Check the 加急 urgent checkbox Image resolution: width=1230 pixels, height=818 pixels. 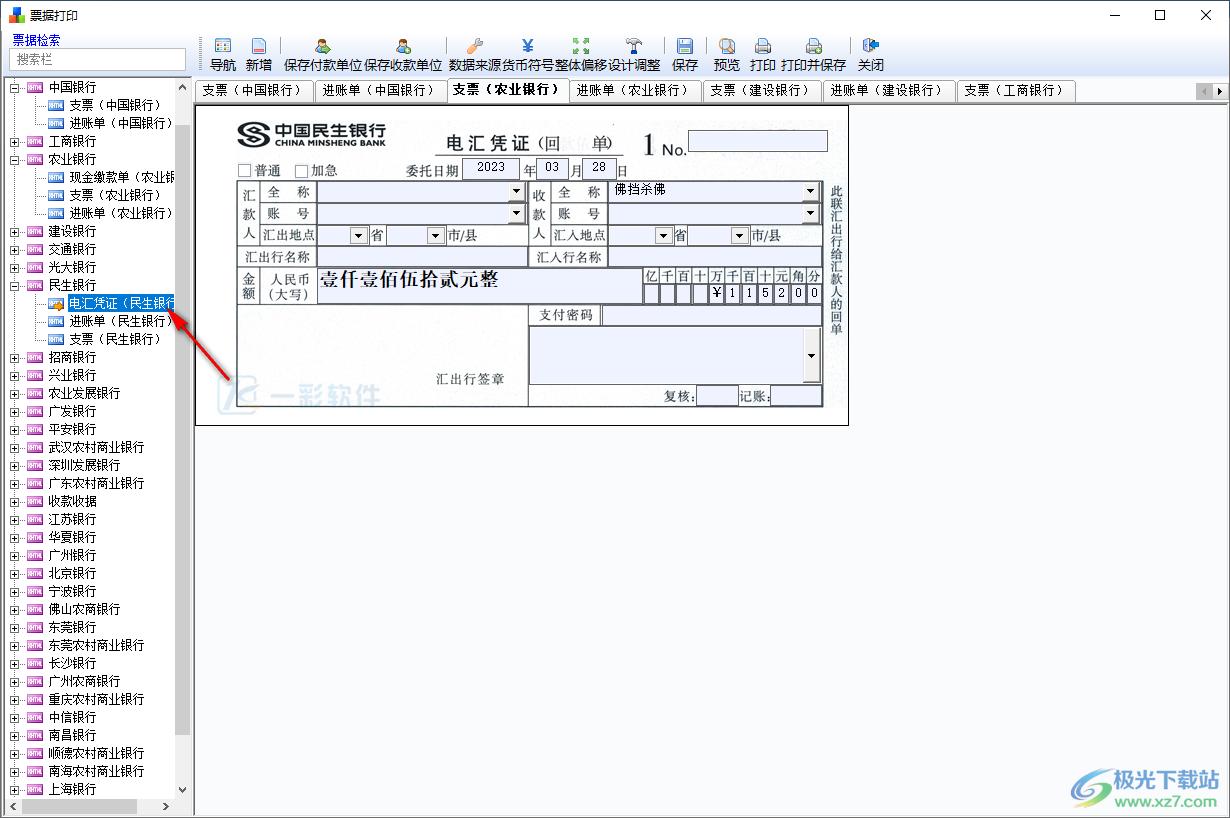(301, 171)
